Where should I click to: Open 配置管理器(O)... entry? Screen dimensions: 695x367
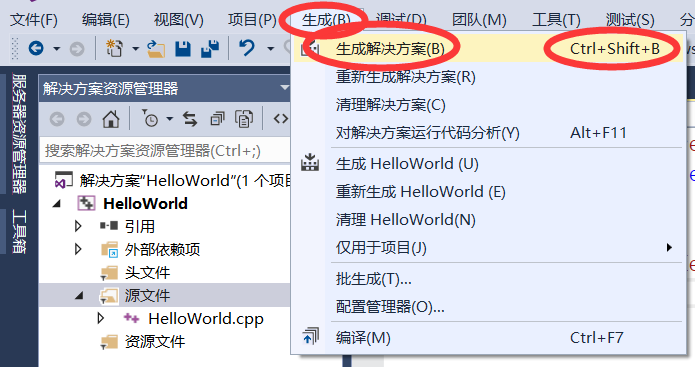coord(488,306)
